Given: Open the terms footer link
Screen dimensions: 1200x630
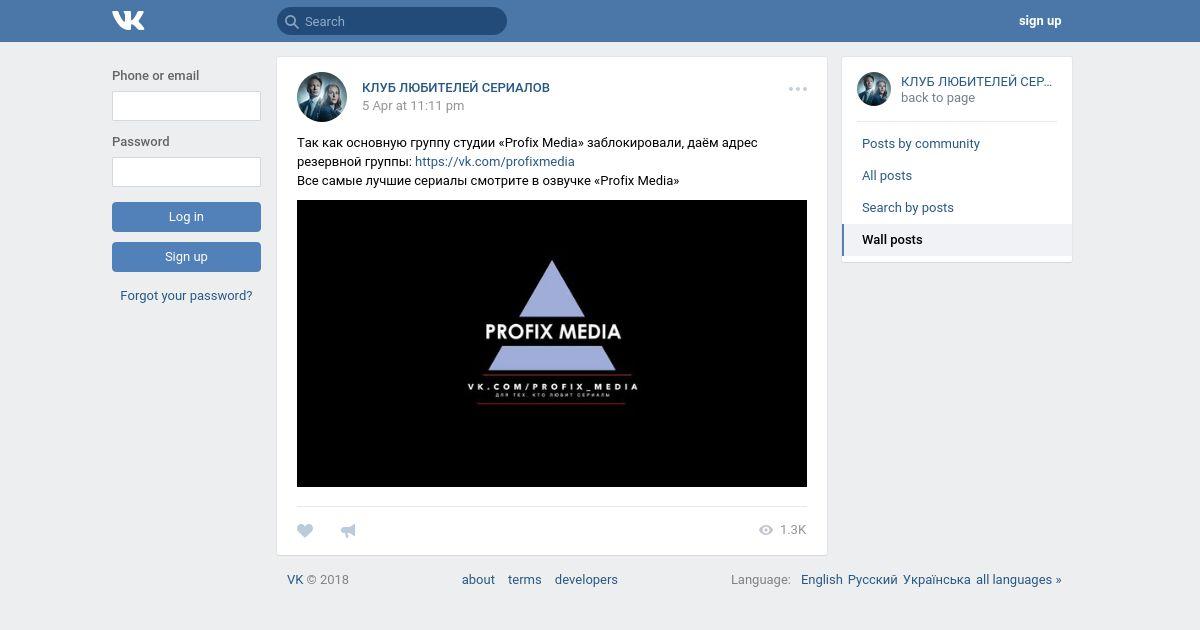Looking at the screenshot, I should (x=524, y=580).
